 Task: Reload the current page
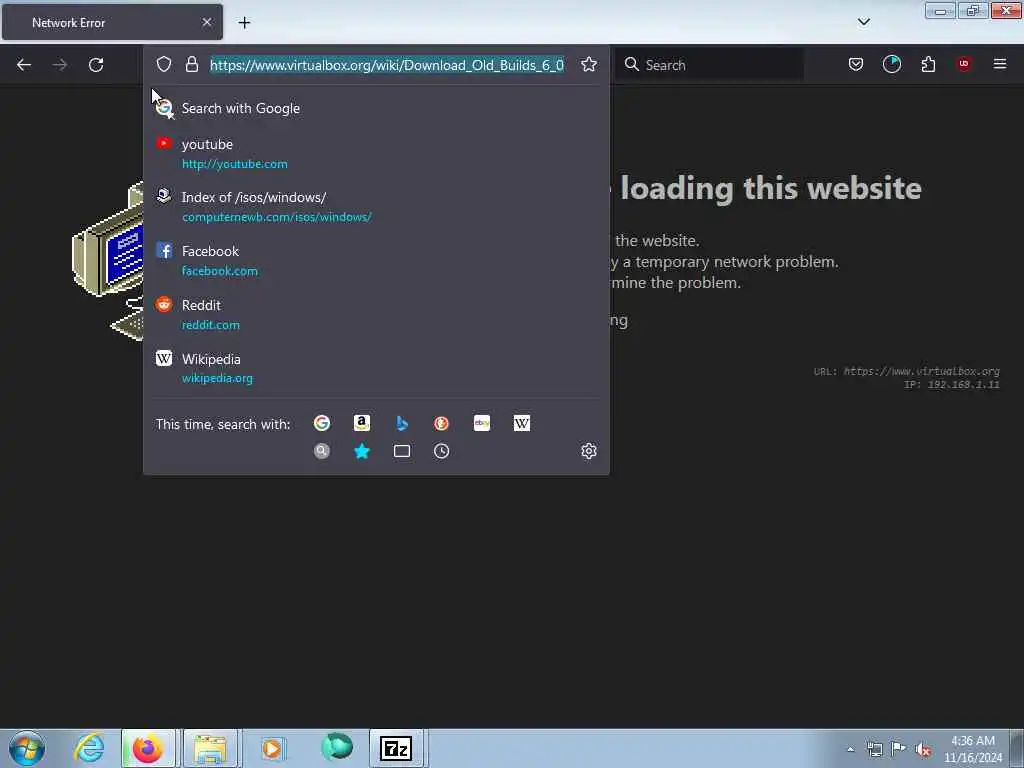(x=96, y=65)
